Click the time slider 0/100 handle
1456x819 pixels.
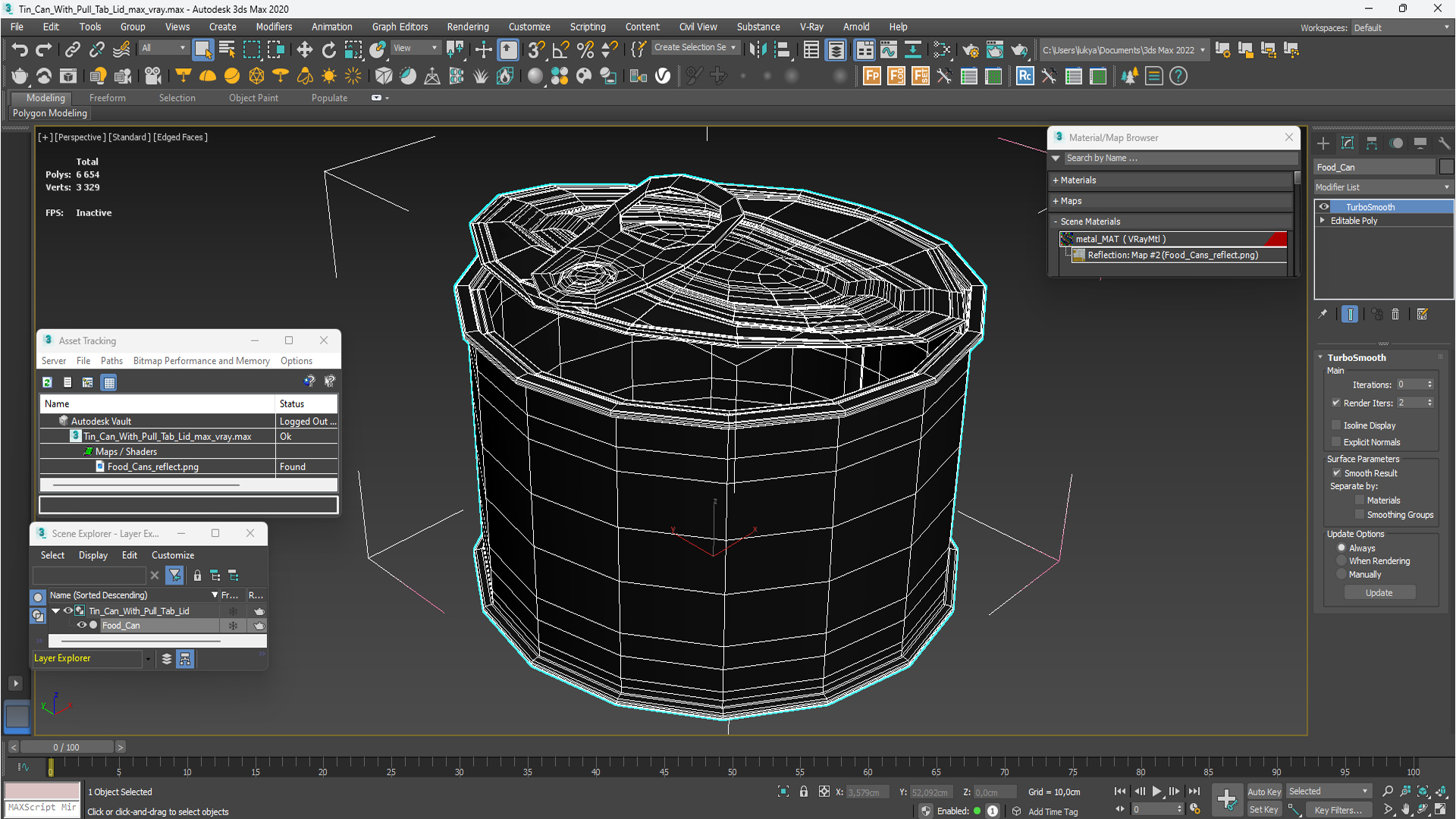click(67, 747)
